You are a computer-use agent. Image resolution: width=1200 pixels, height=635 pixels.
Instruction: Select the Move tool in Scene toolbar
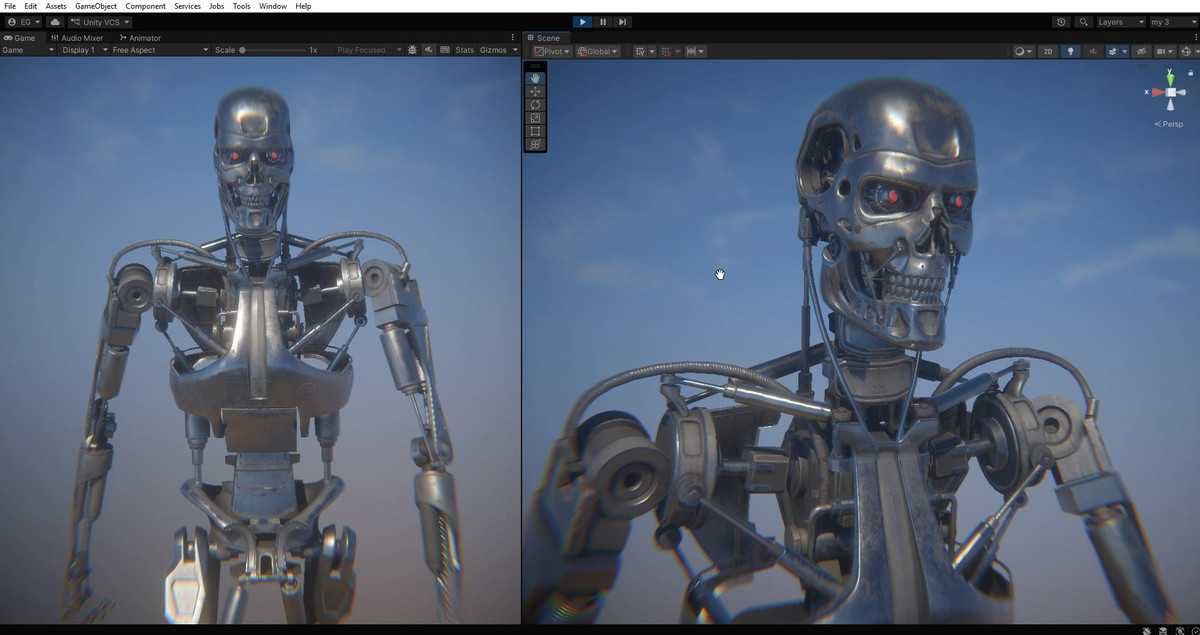(x=535, y=91)
